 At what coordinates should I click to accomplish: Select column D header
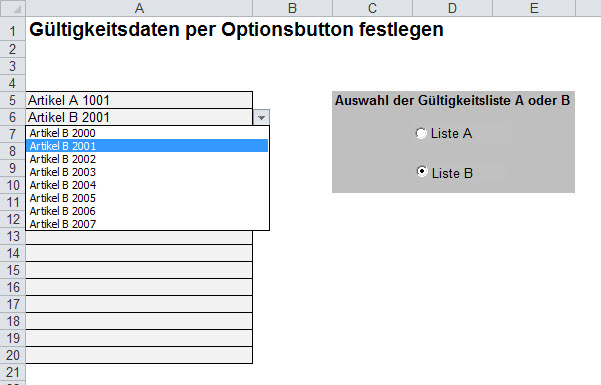coord(452,8)
